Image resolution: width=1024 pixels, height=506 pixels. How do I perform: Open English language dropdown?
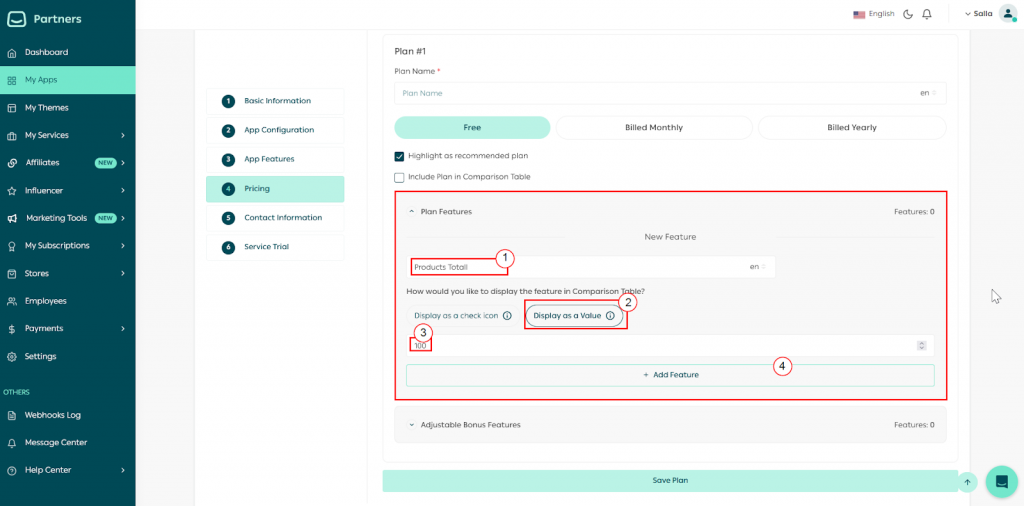tap(874, 14)
